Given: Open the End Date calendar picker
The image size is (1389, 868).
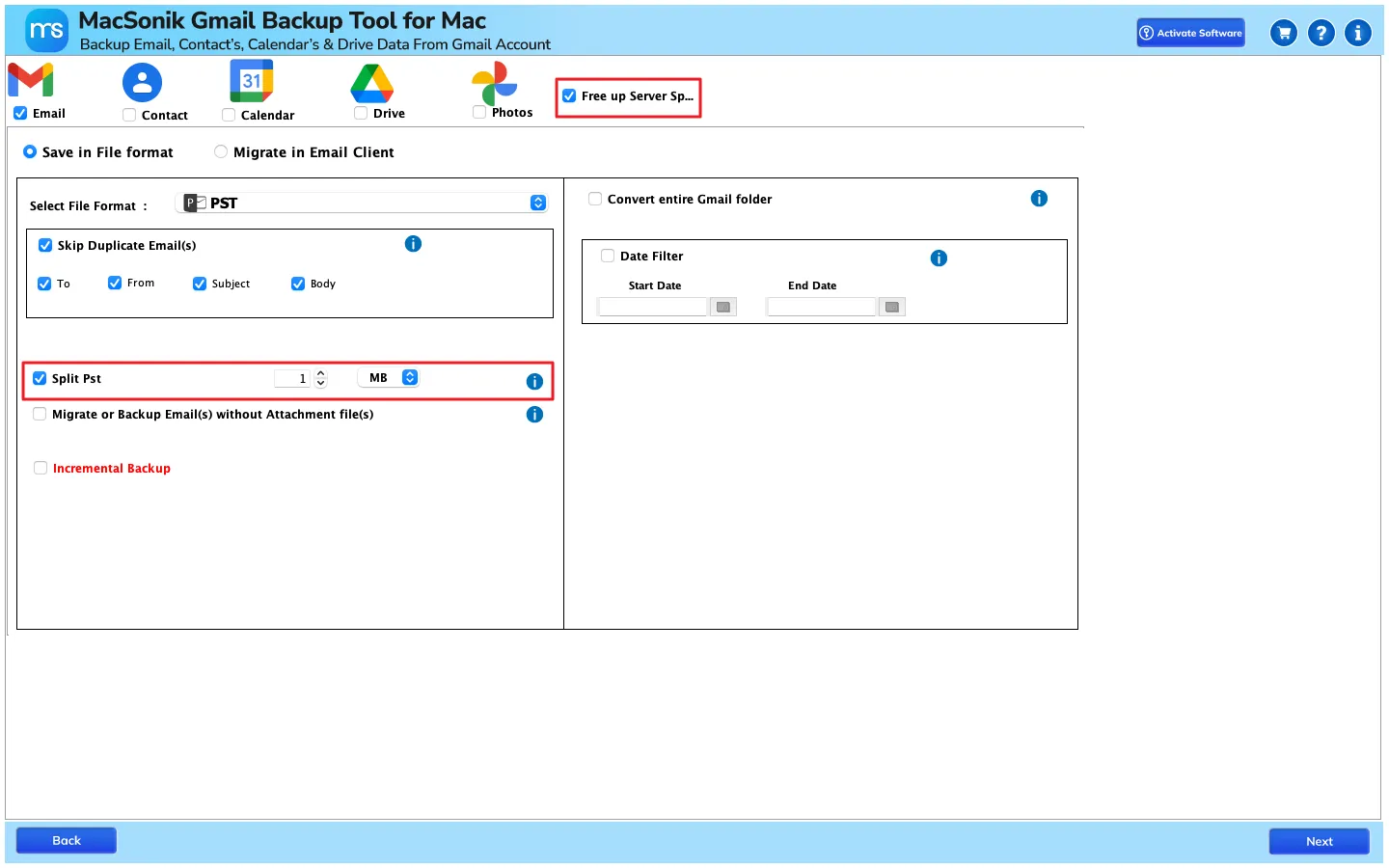Looking at the screenshot, I should point(892,307).
